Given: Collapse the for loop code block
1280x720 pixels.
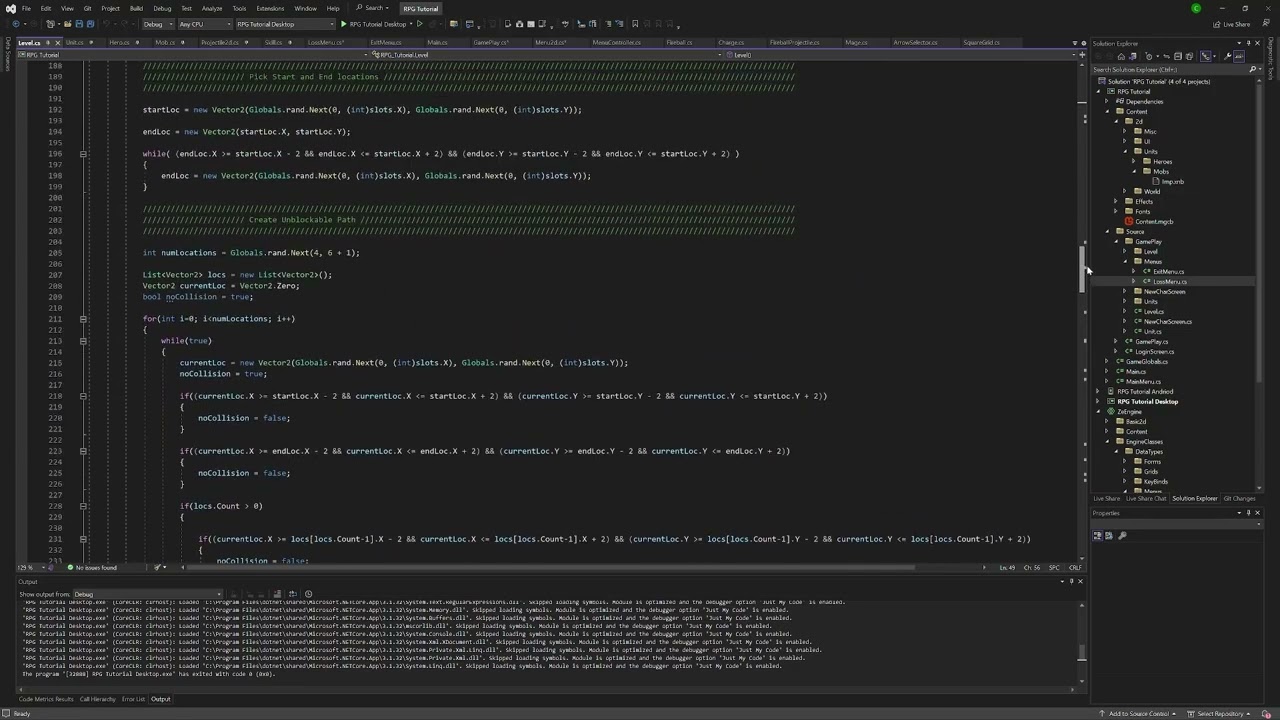Looking at the screenshot, I should [83, 319].
